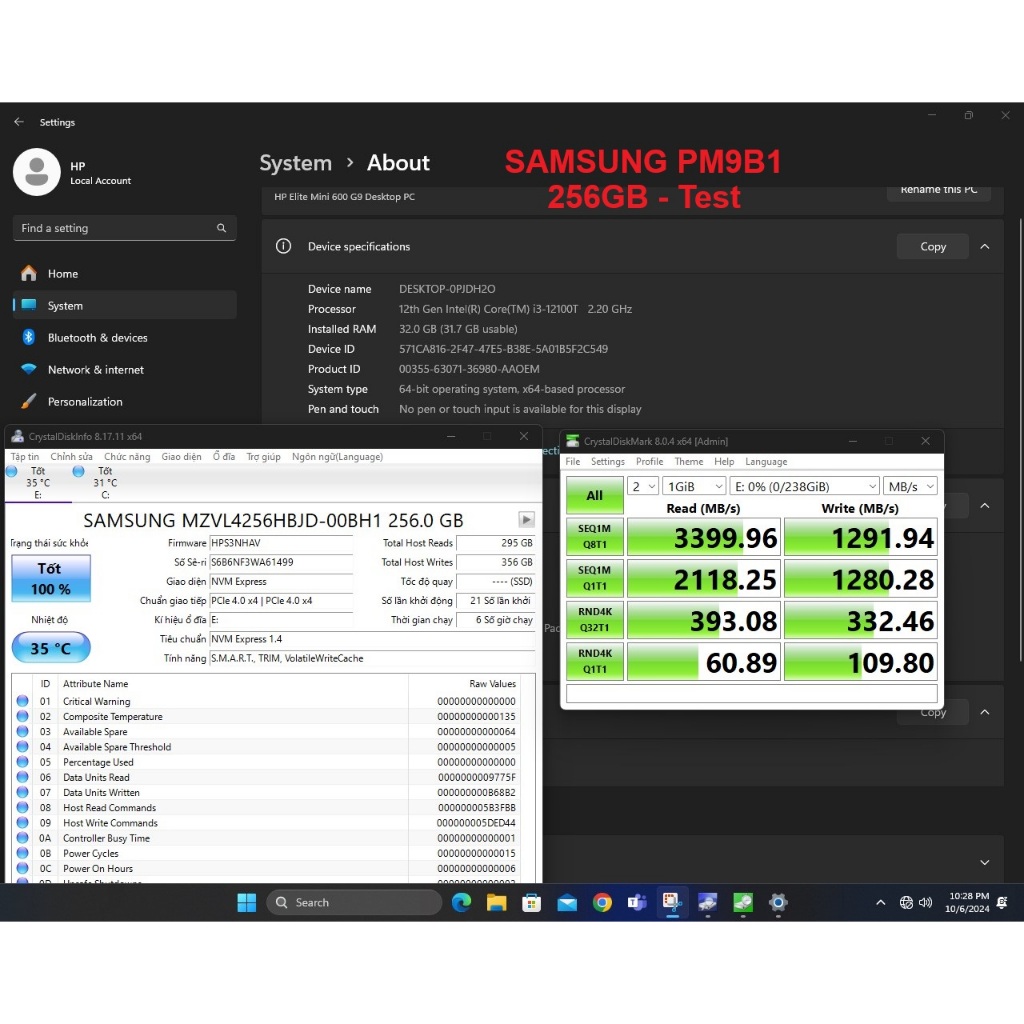
Task: Click the green All benchmark button
Action: click(594, 495)
